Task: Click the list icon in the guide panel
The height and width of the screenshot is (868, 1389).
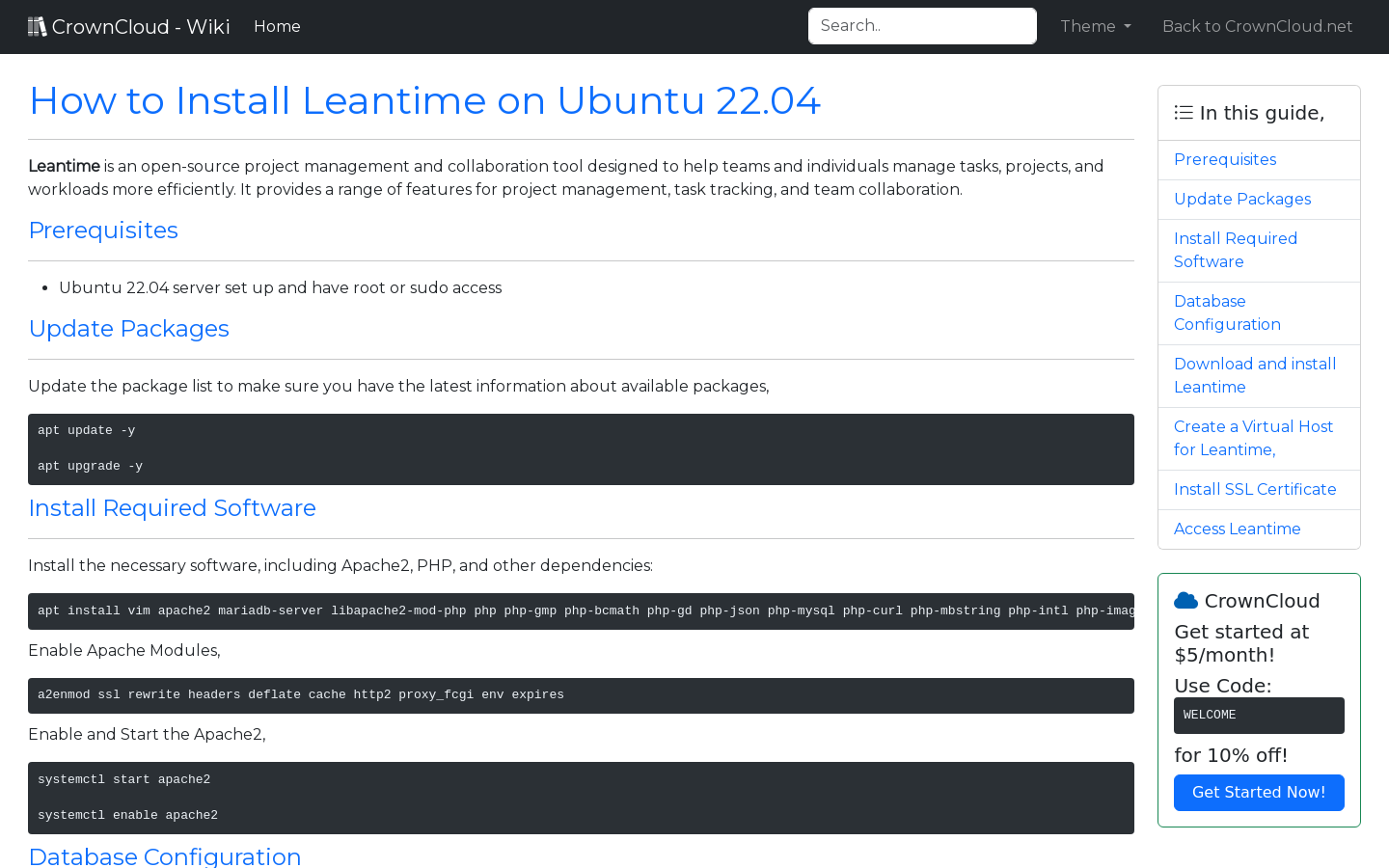Action: coord(1183,112)
